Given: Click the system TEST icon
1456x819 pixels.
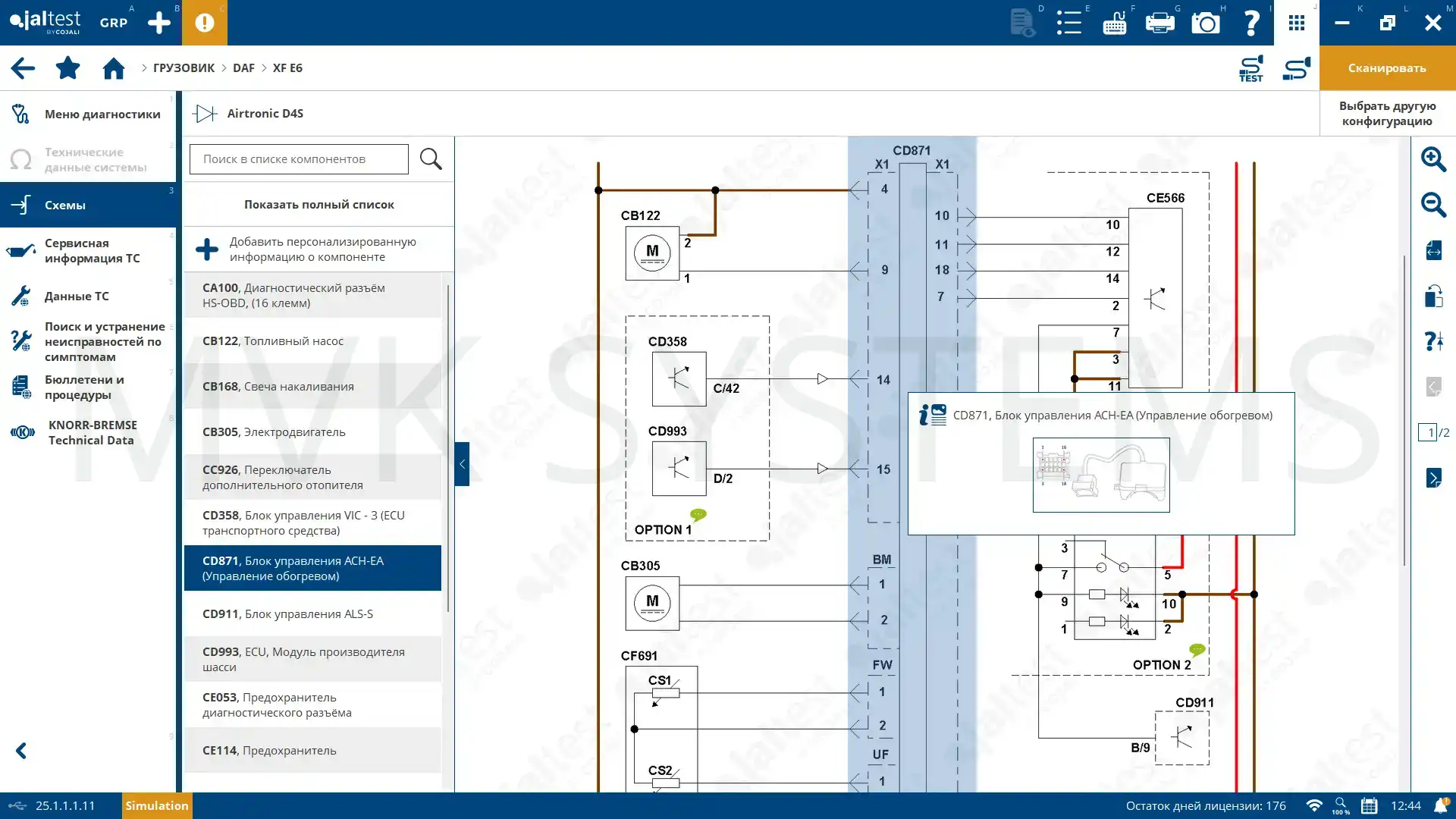Looking at the screenshot, I should point(1251,68).
